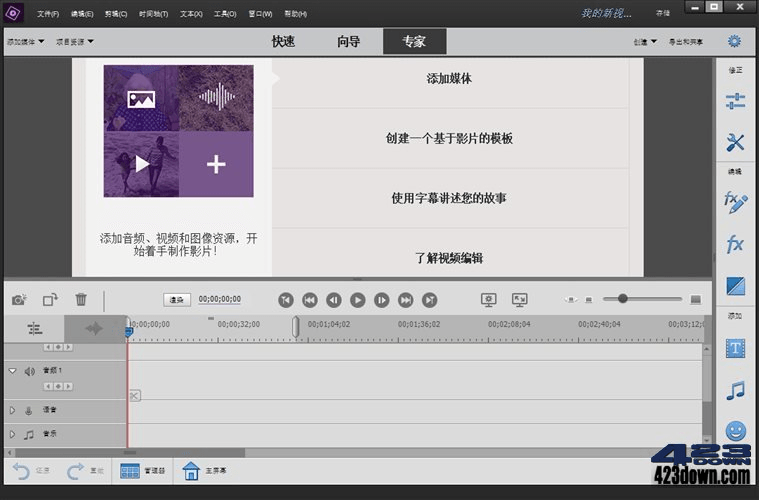Open the 编辑(E) menu
Viewport: 759px width, 500px height.
coord(82,14)
